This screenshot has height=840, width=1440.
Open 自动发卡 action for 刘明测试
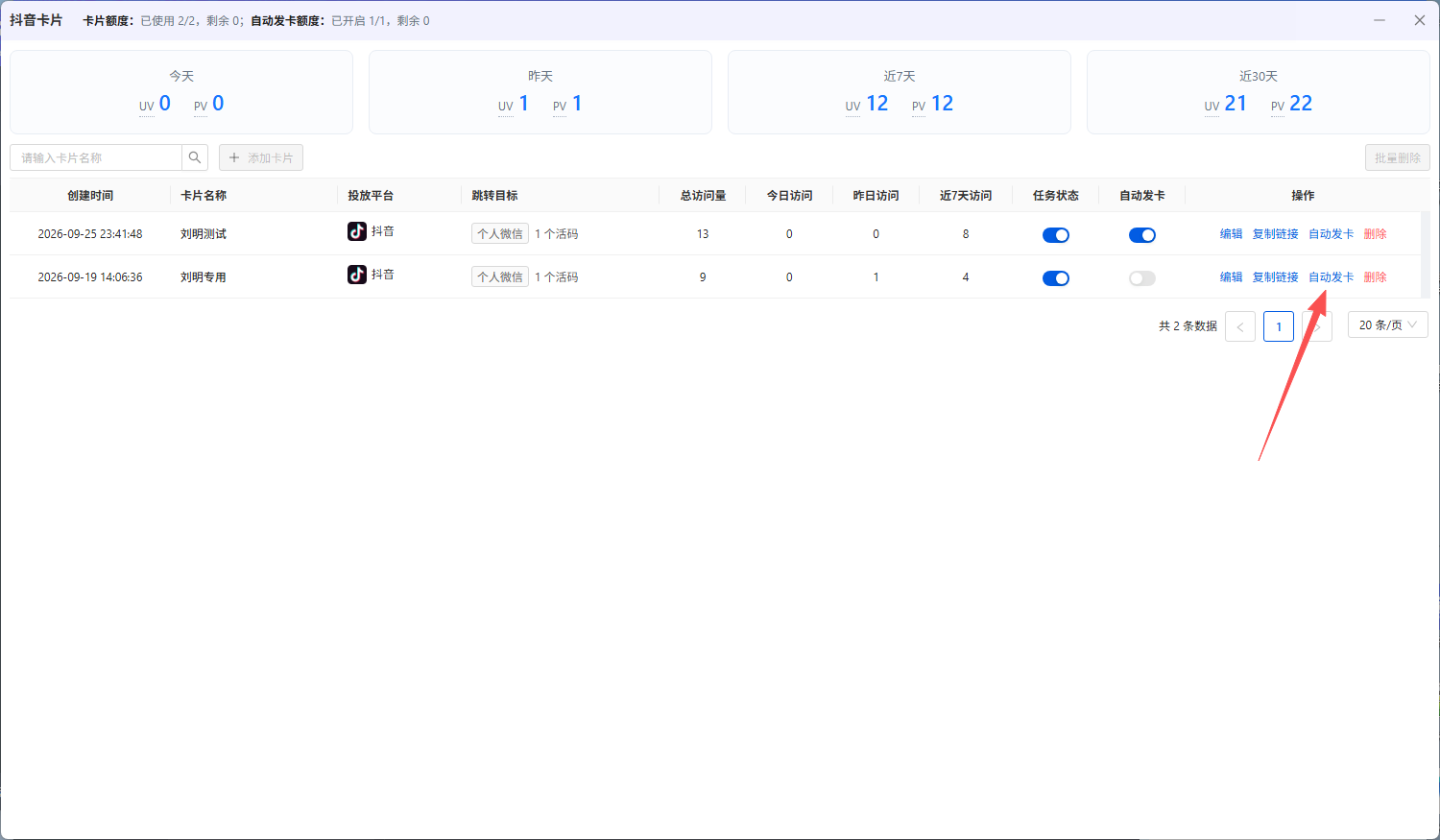click(1332, 234)
